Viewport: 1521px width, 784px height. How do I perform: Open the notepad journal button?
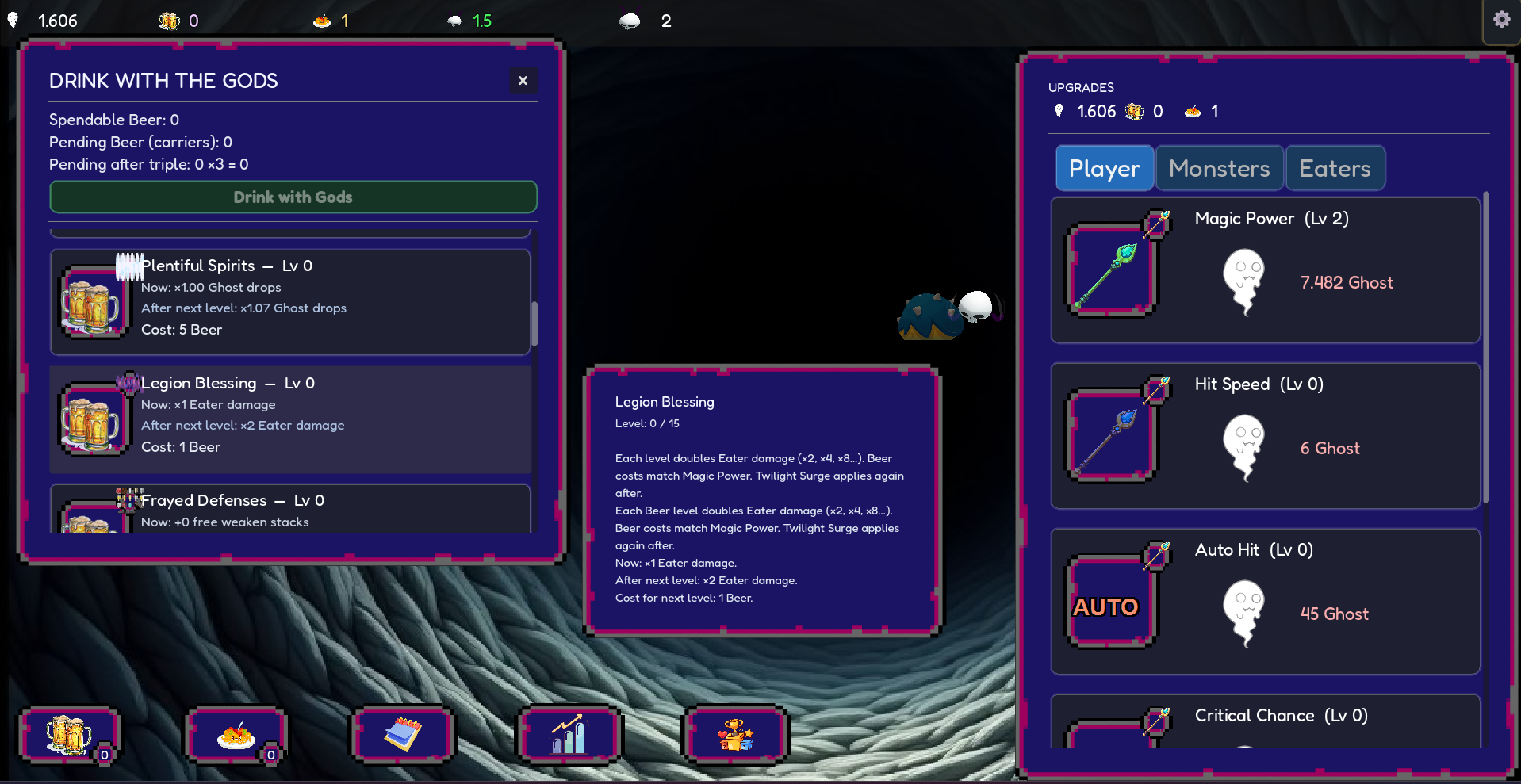click(403, 734)
